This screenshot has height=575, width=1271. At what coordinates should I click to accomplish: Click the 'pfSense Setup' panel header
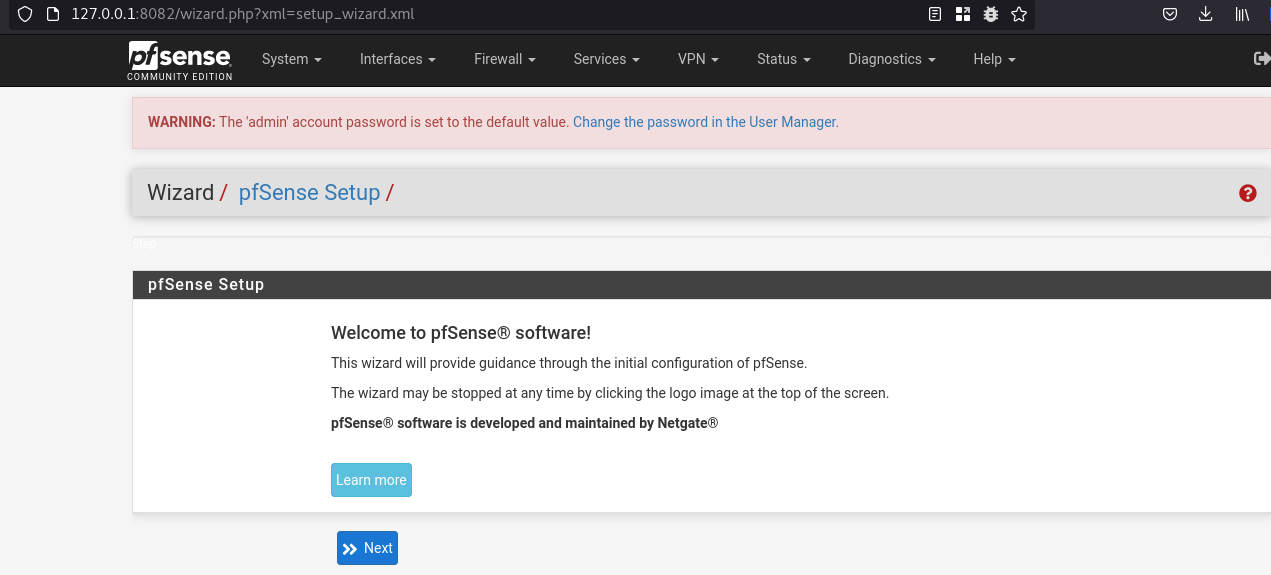701,284
